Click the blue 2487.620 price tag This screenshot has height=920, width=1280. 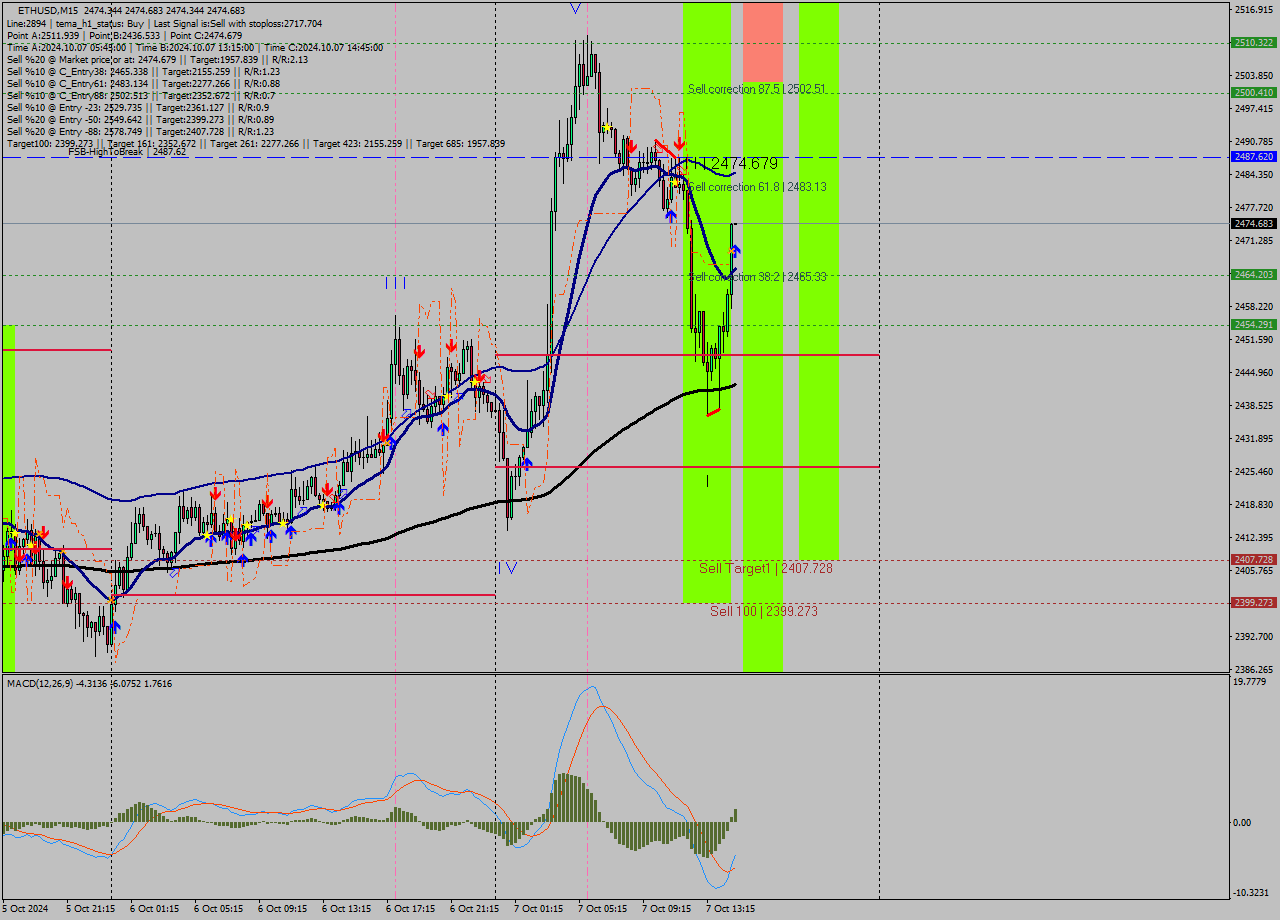(1254, 157)
